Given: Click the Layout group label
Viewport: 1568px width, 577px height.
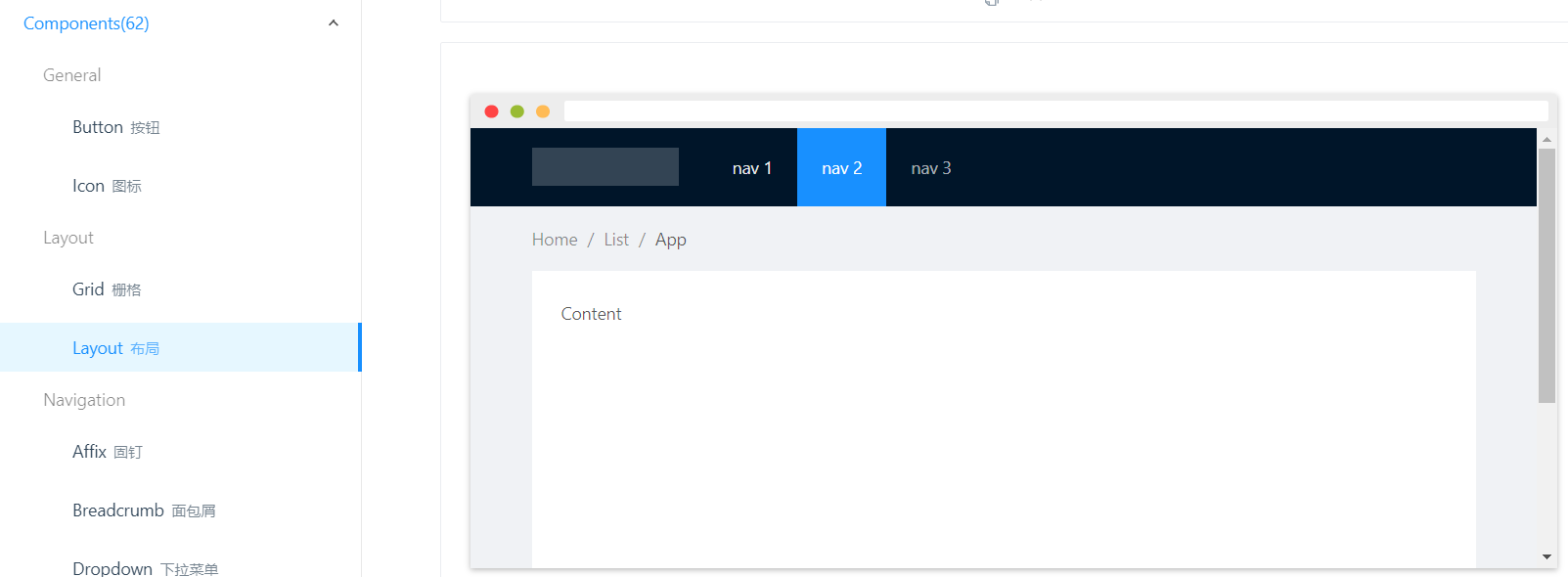Looking at the screenshot, I should point(68,238).
